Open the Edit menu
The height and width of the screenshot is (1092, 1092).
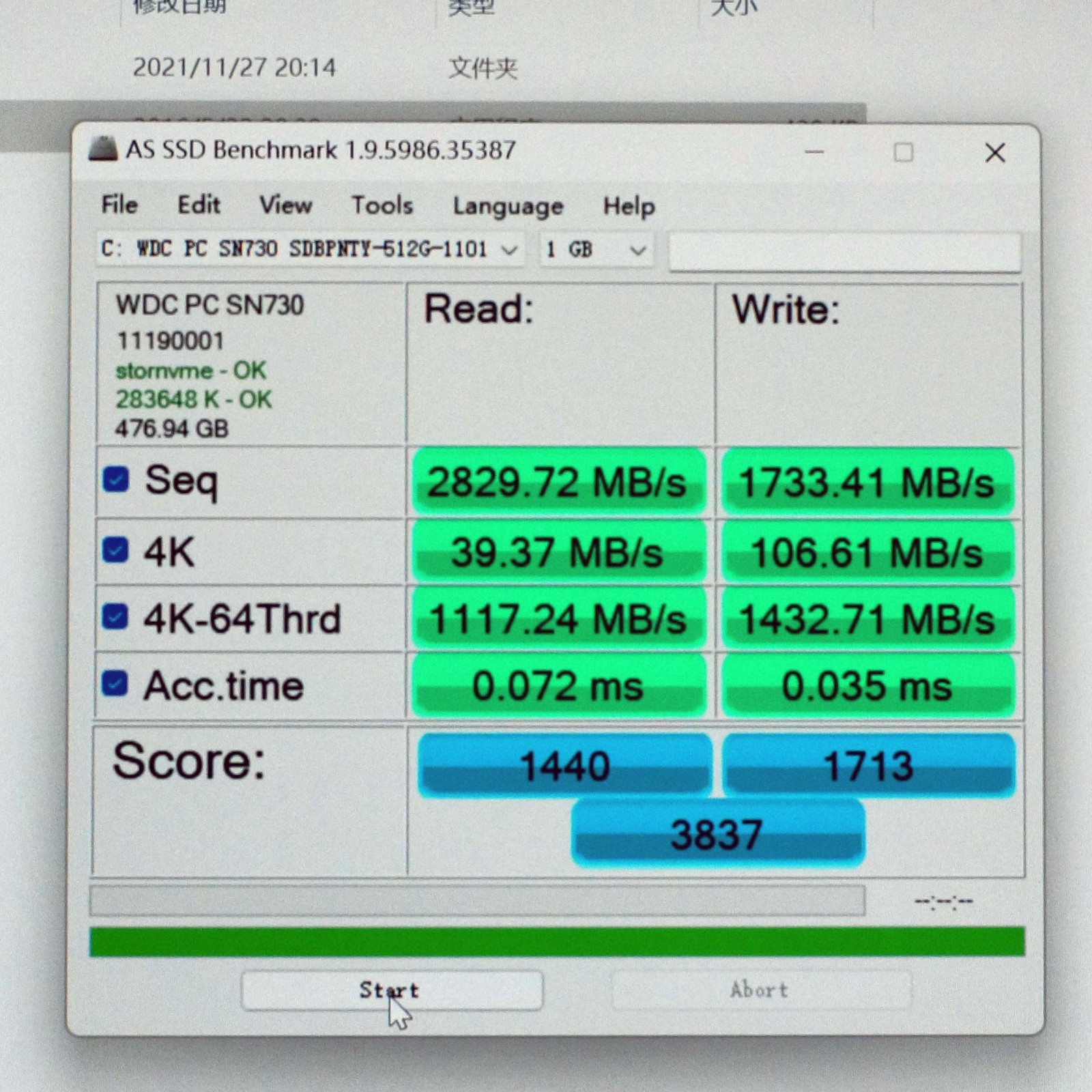pos(199,204)
